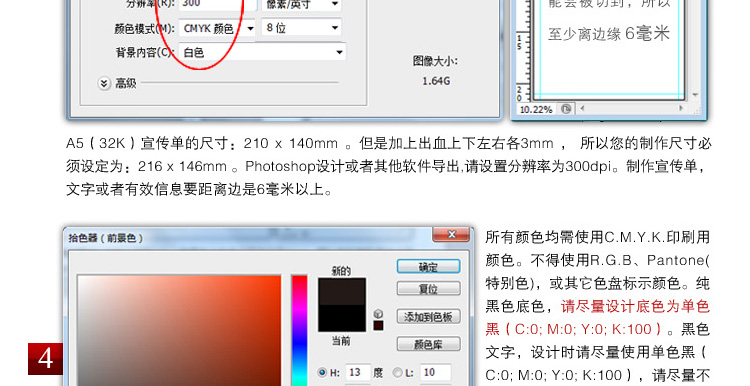This screenshot has height=386, width=750.
Task: Click the L value field showing 10
Action: pos(435,372)
